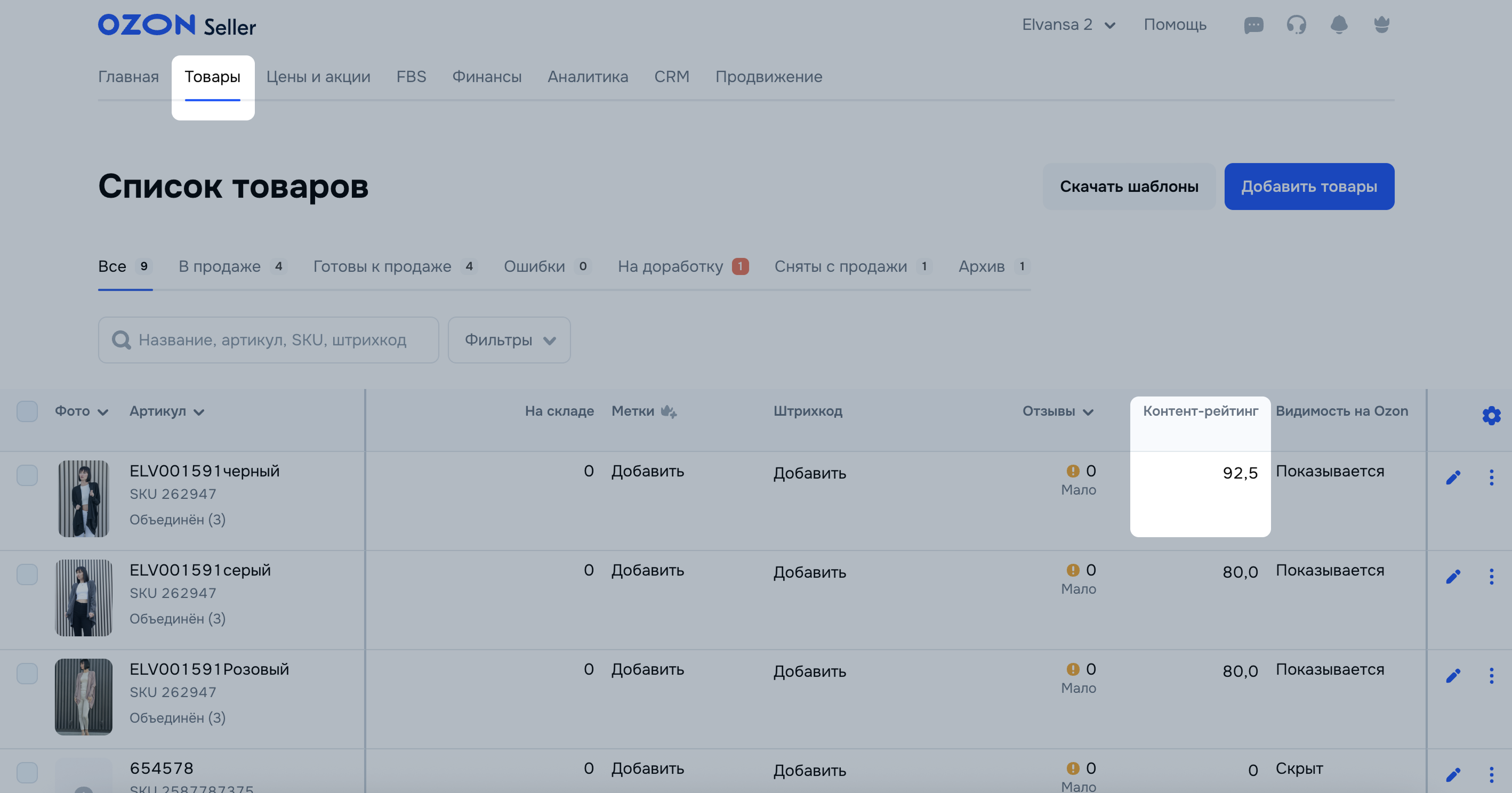The height and width of the screenshot is (793, 1512).
Task: Switch to the Архив tab
Action: click(x=994, y=266)
